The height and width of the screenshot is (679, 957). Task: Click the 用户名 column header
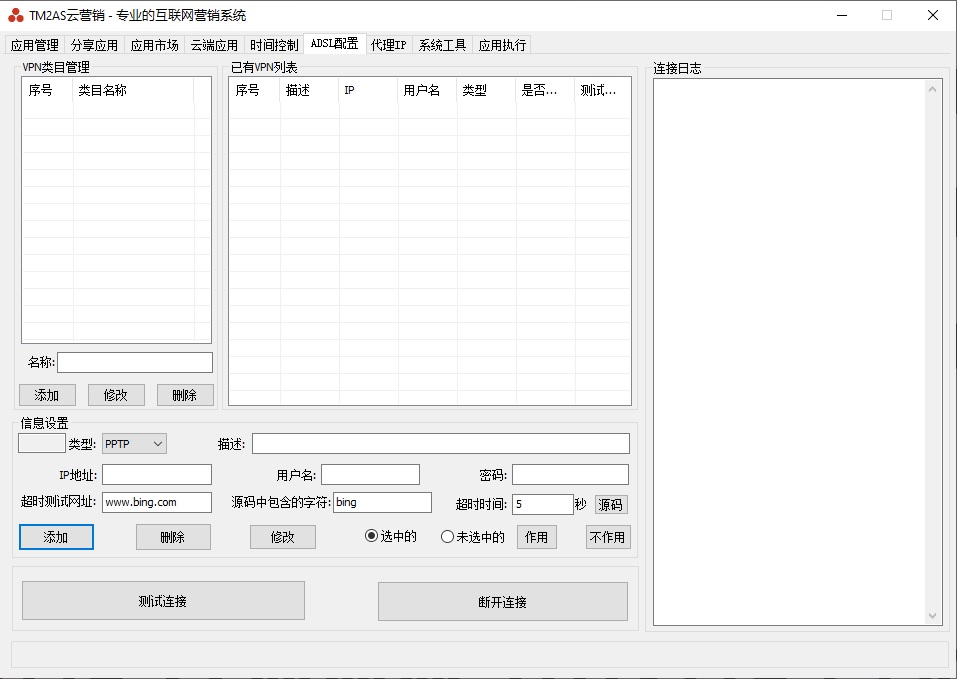[427, 90]
